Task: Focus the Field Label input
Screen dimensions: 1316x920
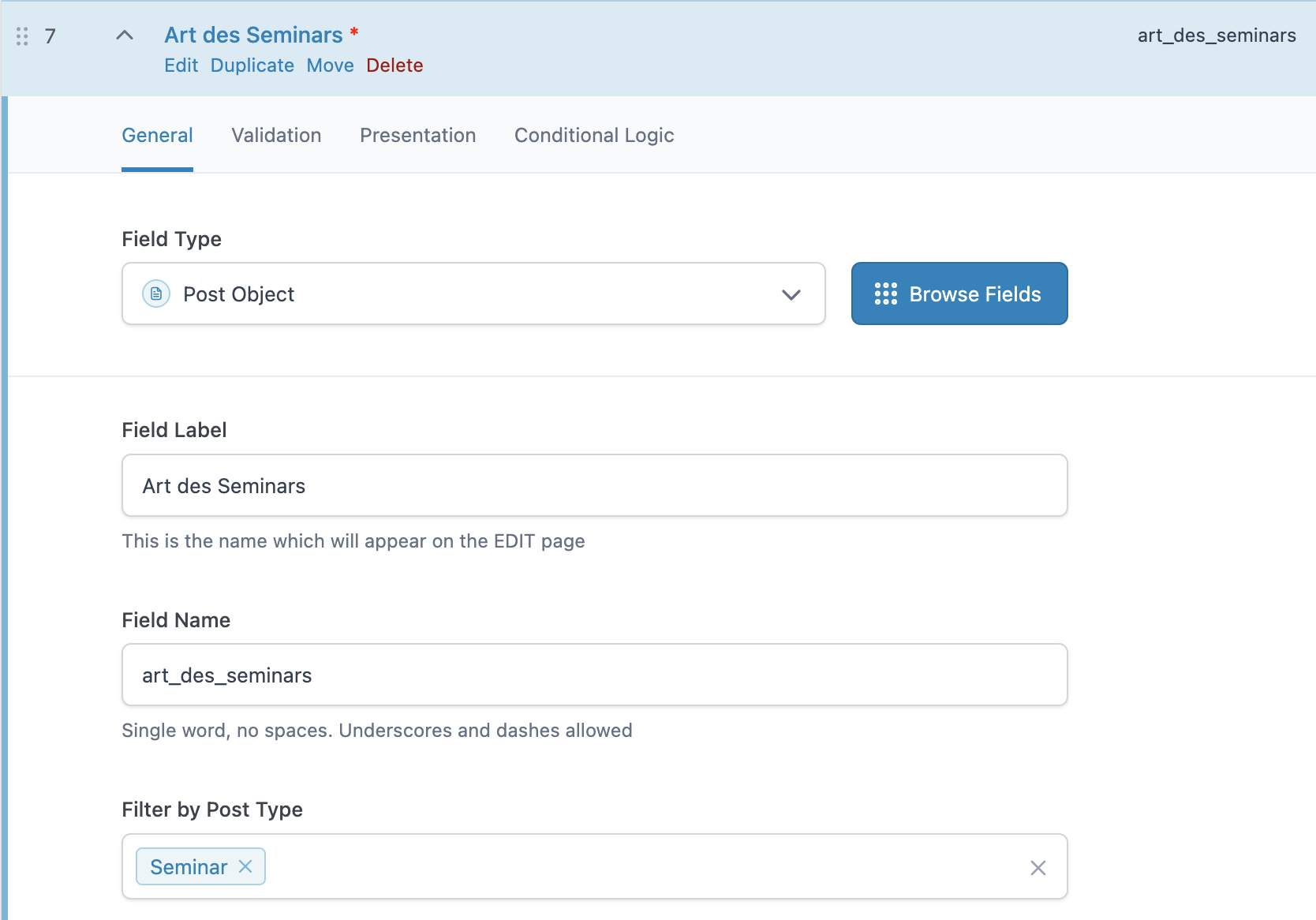Action: [x=595, y=485]
